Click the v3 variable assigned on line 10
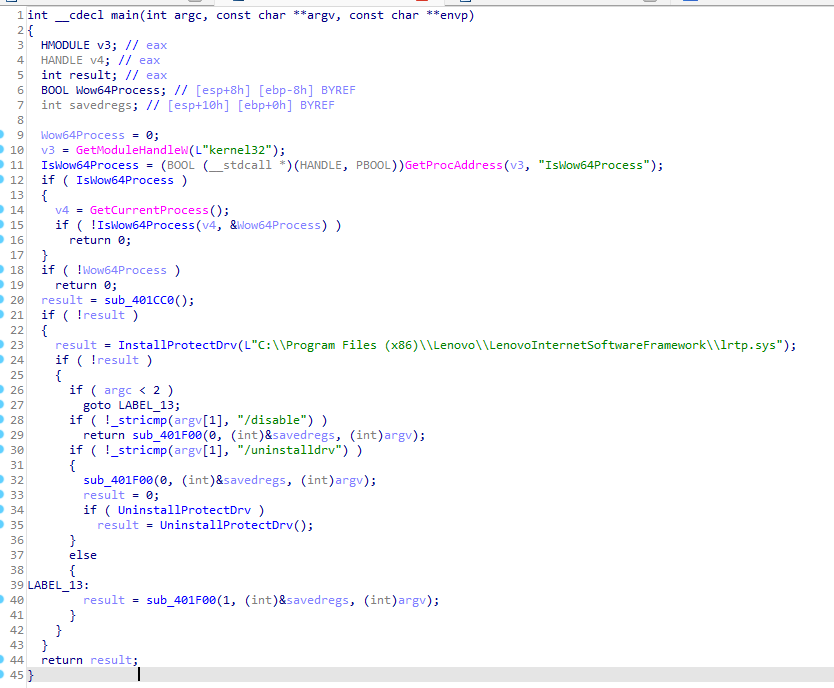This screenshot has height=688, width=834. point(48,150)
